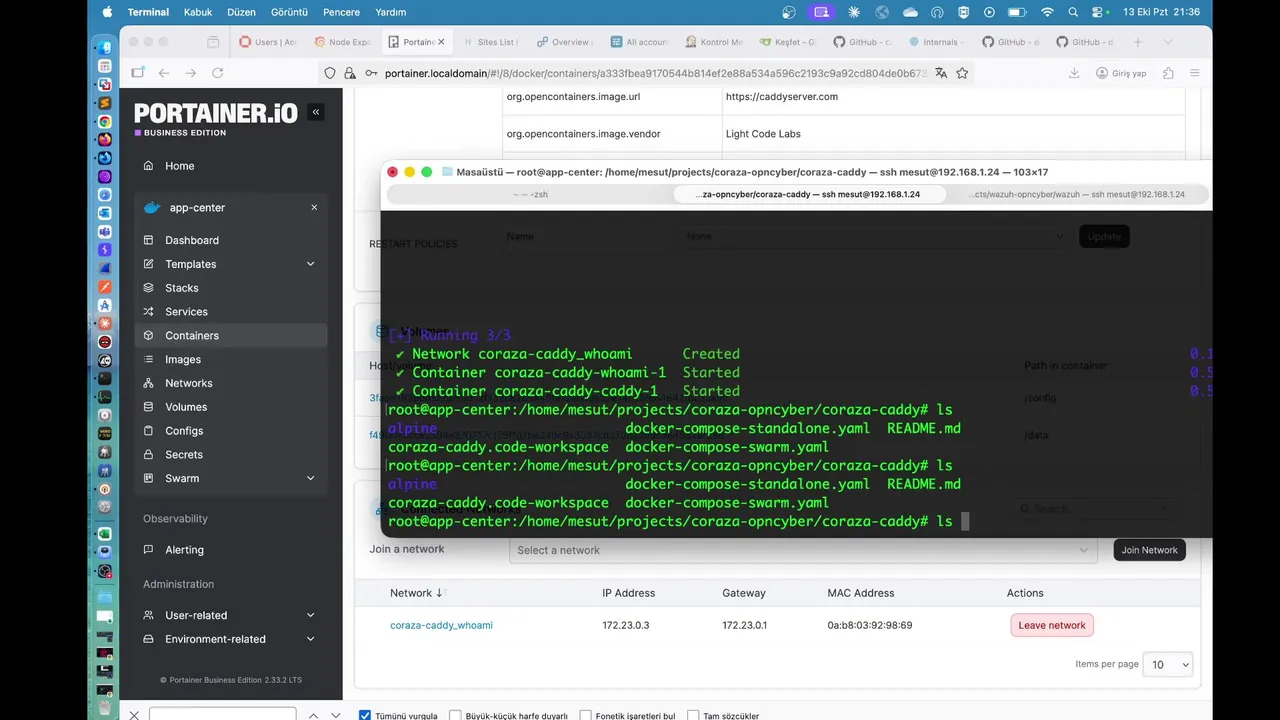This screenshot has height=720, width=1280.
Task: Open Terminal menu in menu bar
Action: click(x=148, y=12)
